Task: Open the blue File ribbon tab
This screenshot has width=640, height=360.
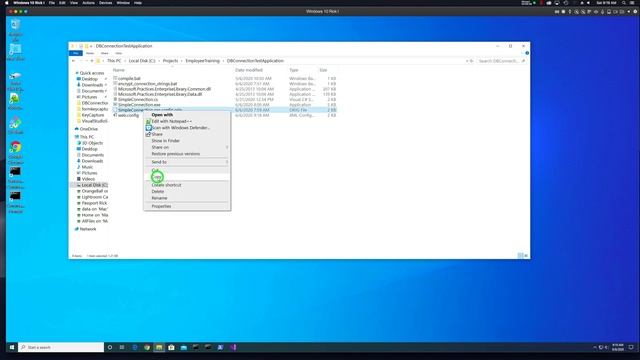Action: 76,53
